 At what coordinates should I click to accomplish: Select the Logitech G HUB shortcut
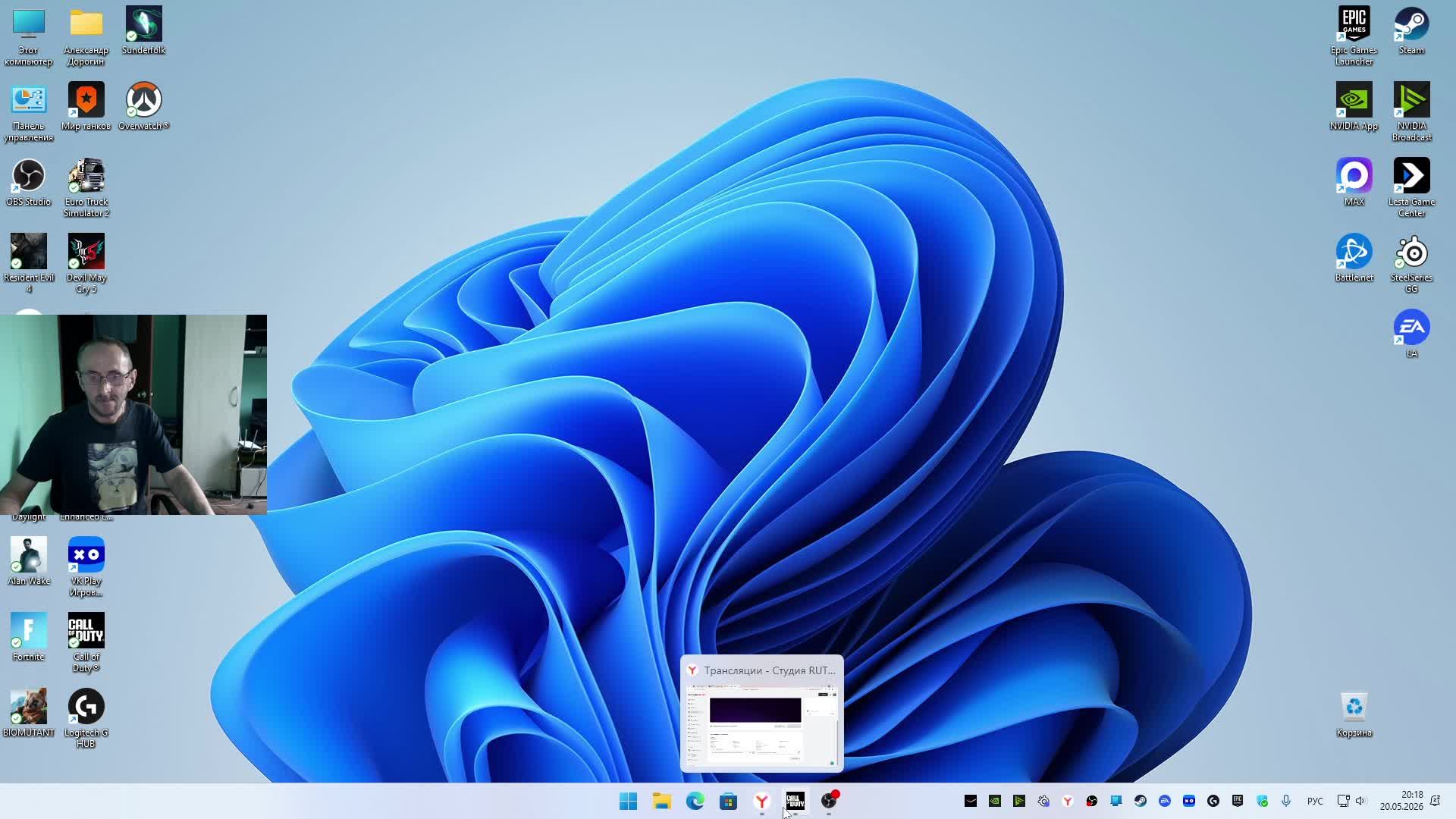pos(86,718)
